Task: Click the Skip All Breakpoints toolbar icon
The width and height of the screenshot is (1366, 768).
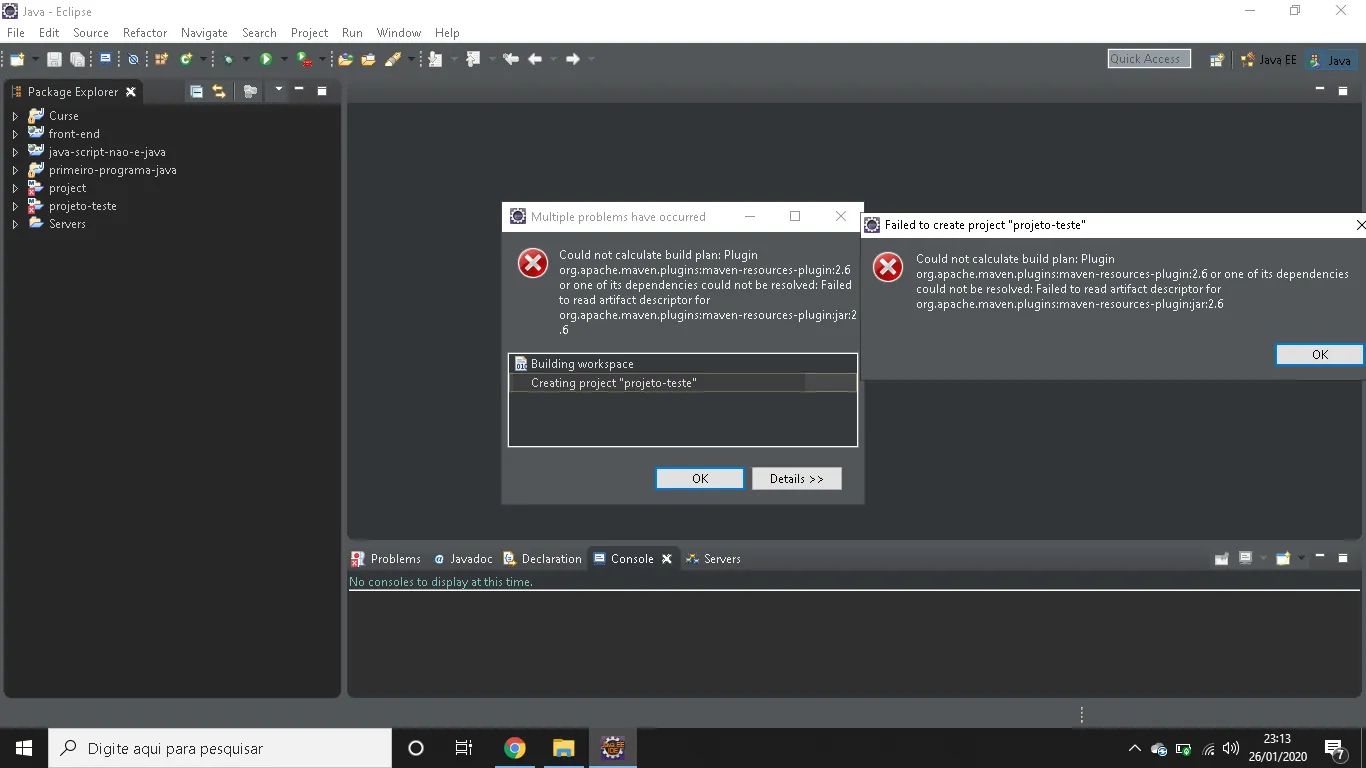Action: click(x=133, y=60)
